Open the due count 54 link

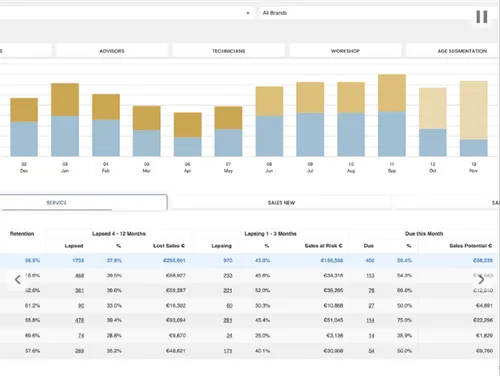point(371,351)
